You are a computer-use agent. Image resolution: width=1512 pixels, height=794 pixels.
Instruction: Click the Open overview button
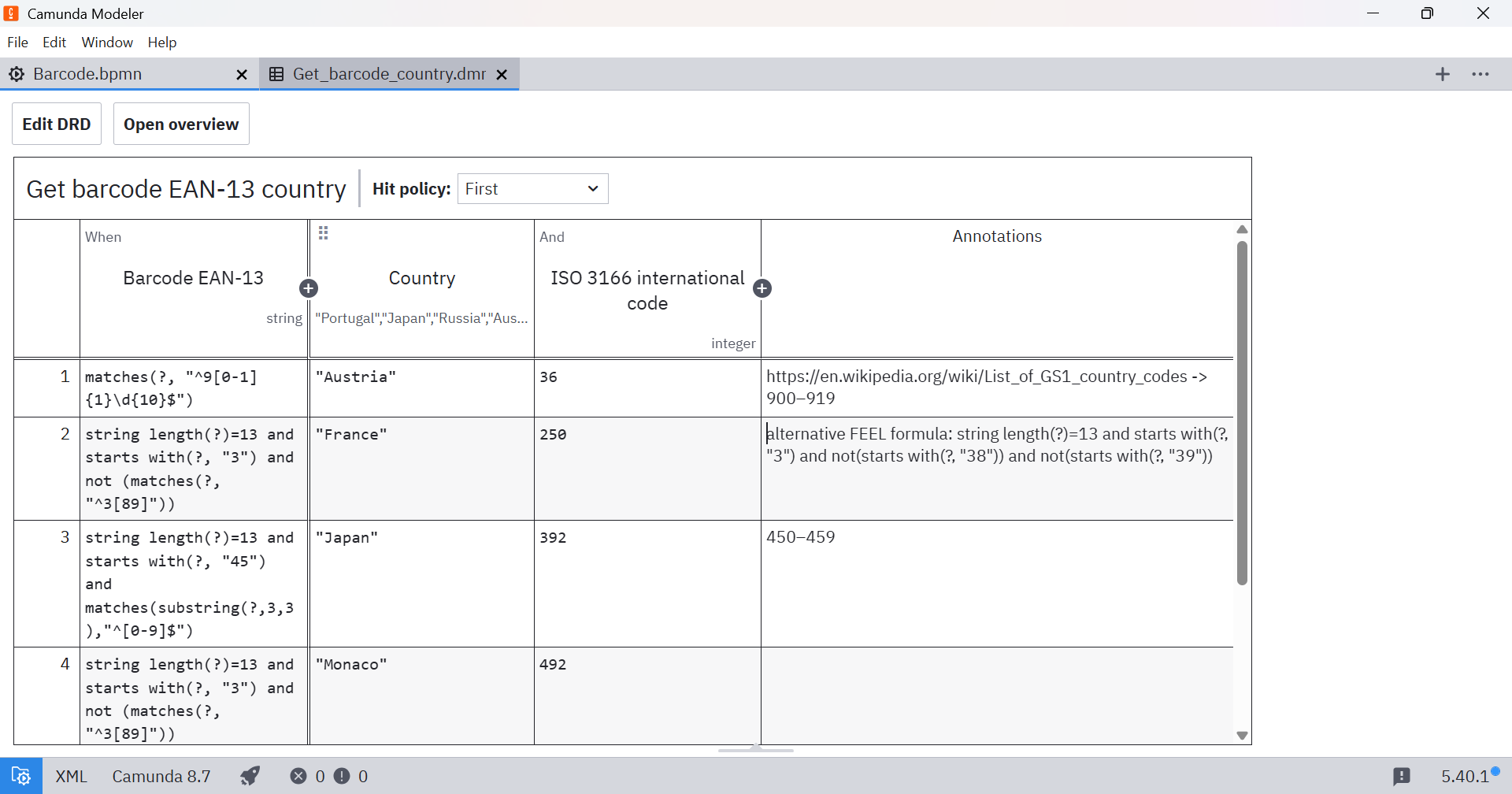pos(181,124)
